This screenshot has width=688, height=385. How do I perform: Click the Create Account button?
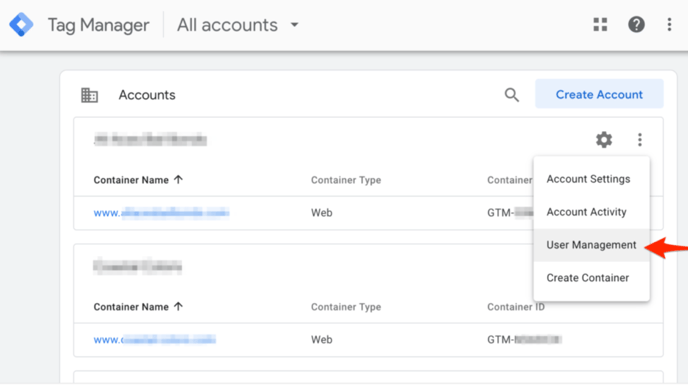[x=599, y=94]
